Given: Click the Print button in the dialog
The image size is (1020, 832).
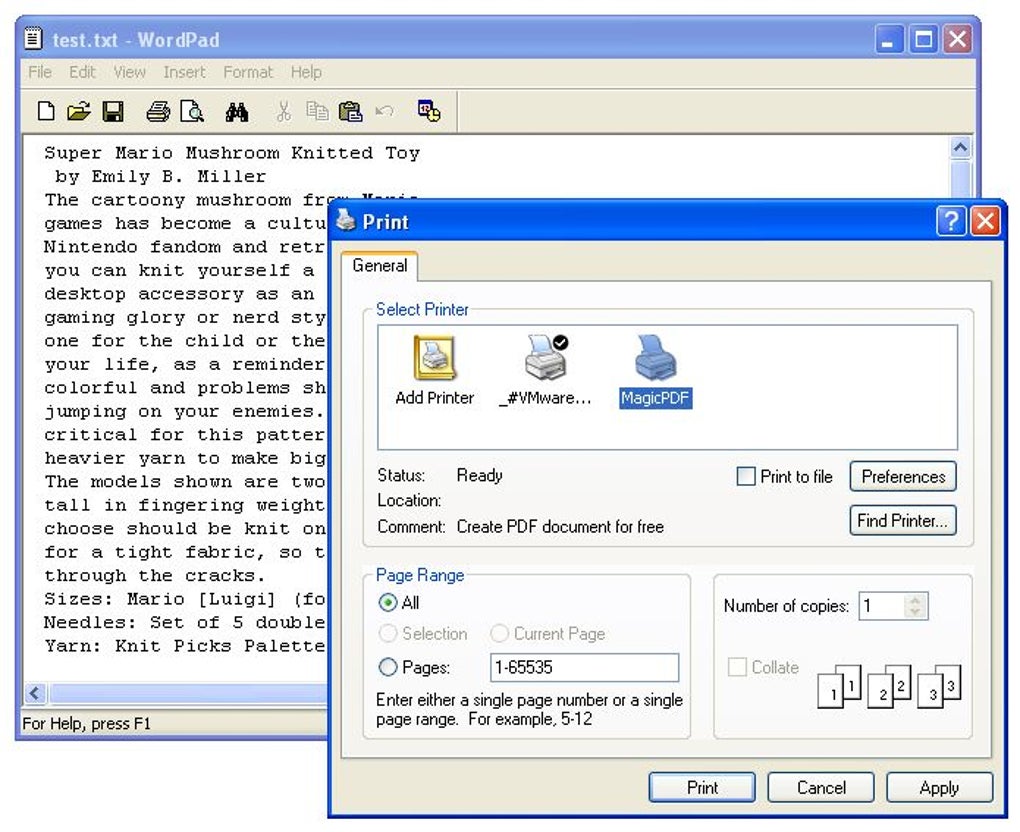Looking at the screenshot, I should [703, 788].
